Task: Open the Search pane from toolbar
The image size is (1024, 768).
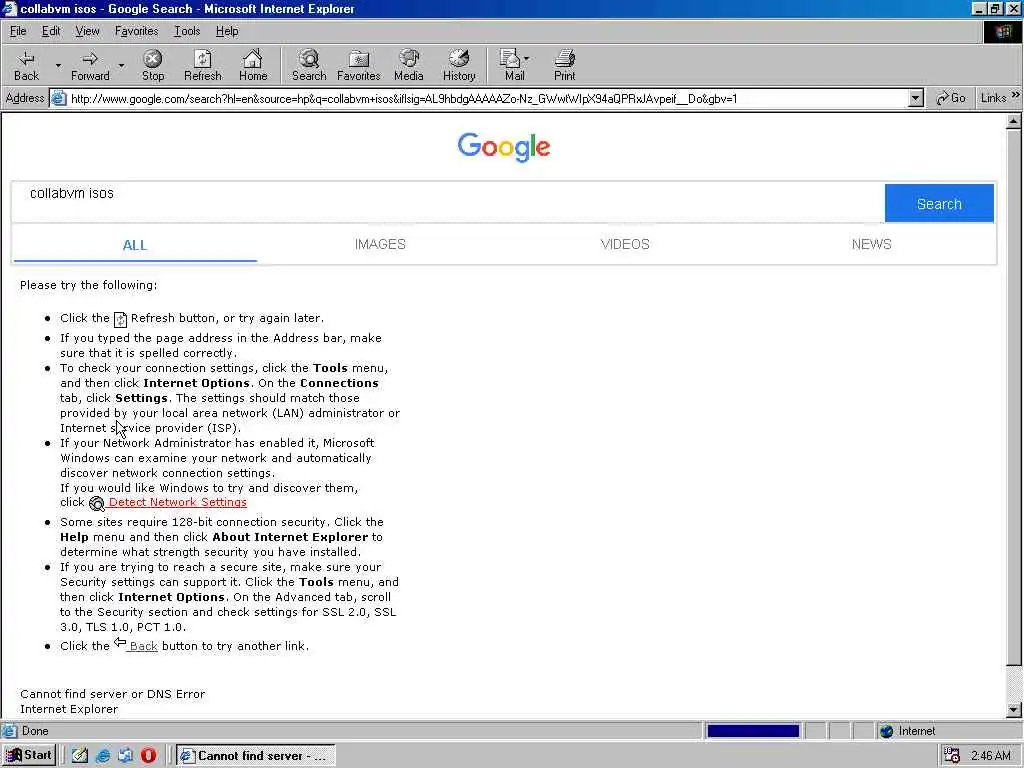Action: click(309, 65)
